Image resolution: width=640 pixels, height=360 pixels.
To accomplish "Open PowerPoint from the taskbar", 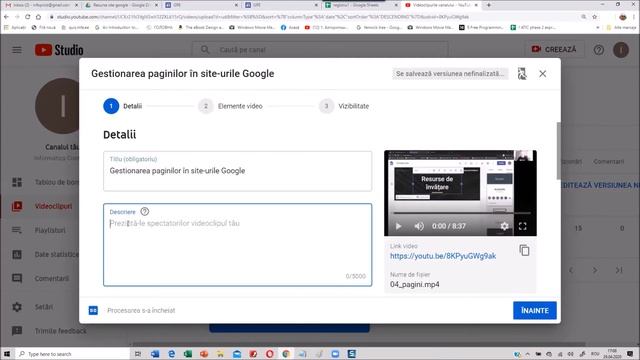I will pos(204,354).
